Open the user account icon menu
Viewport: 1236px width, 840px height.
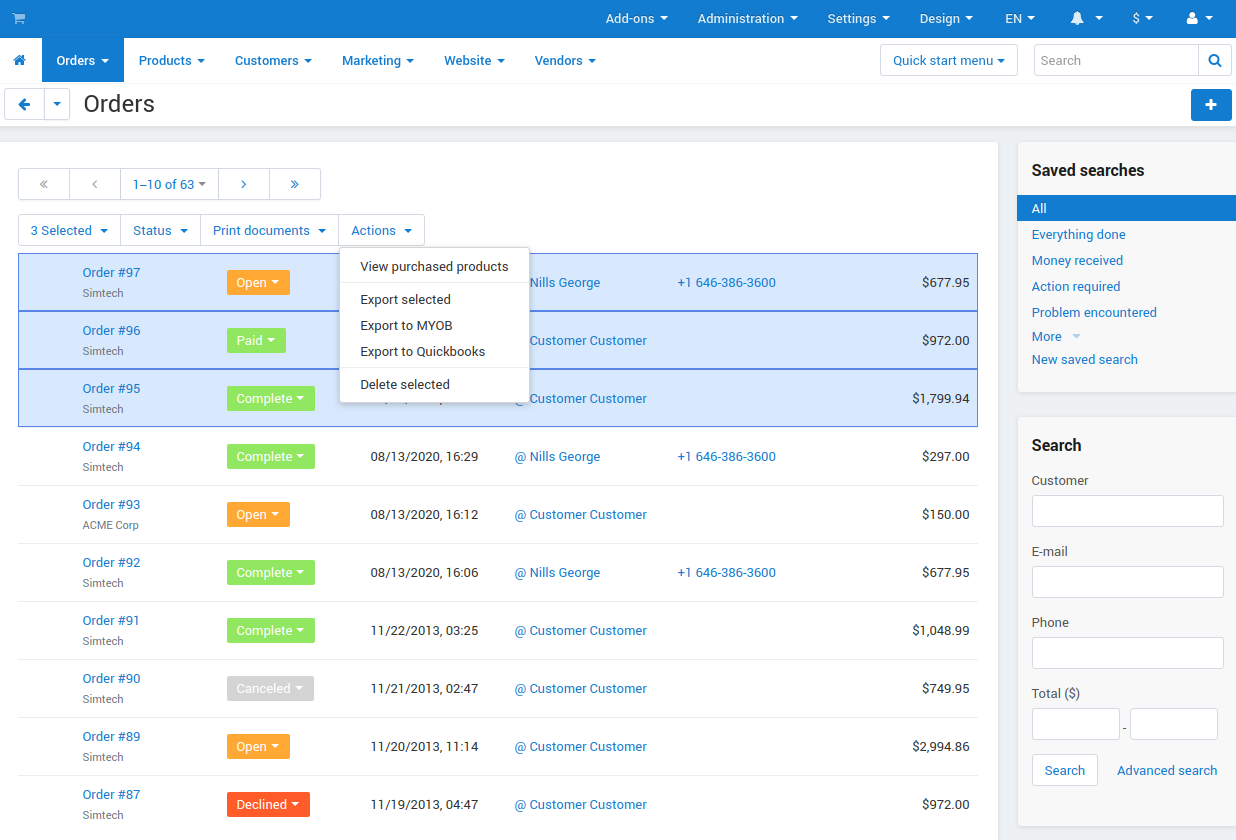1199,18
